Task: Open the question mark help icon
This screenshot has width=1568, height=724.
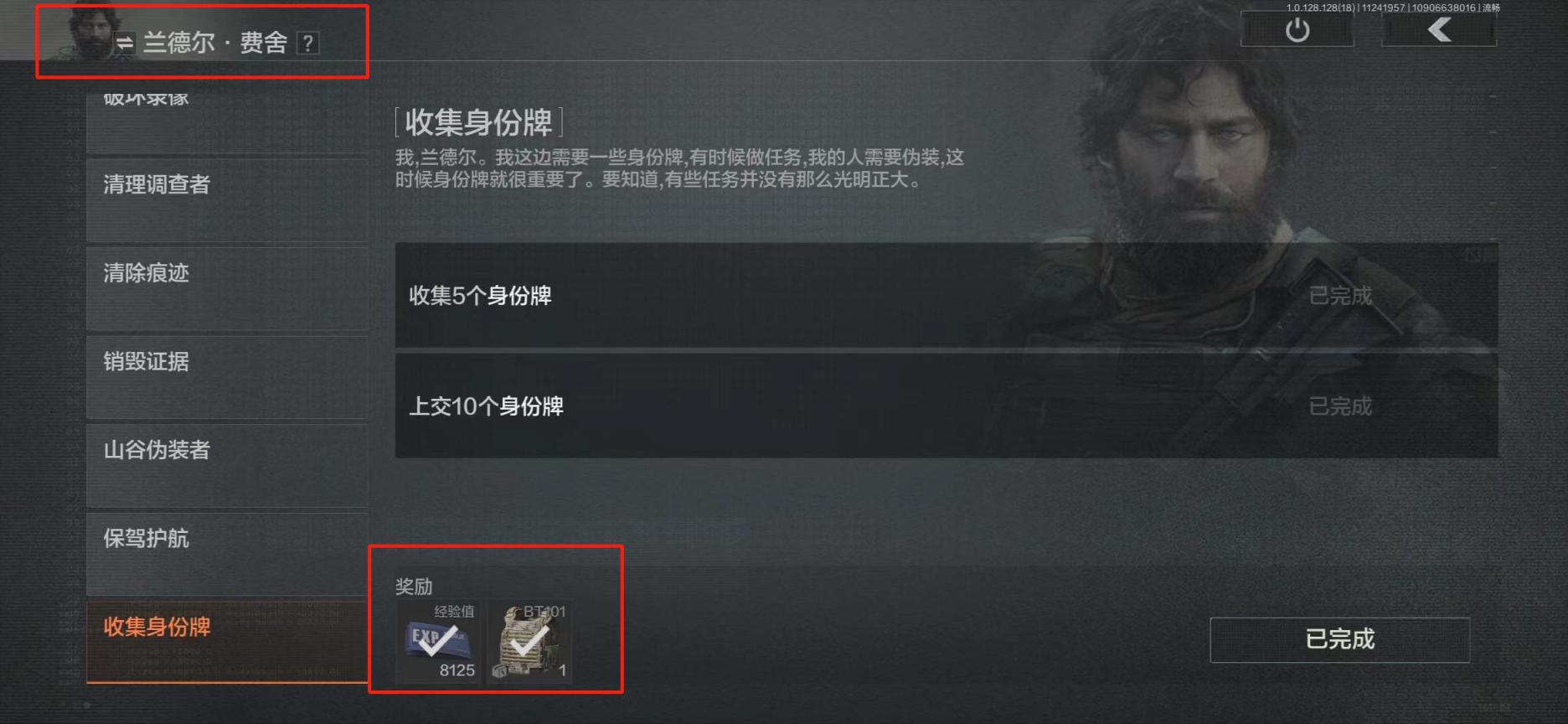Action: point(308,43)
